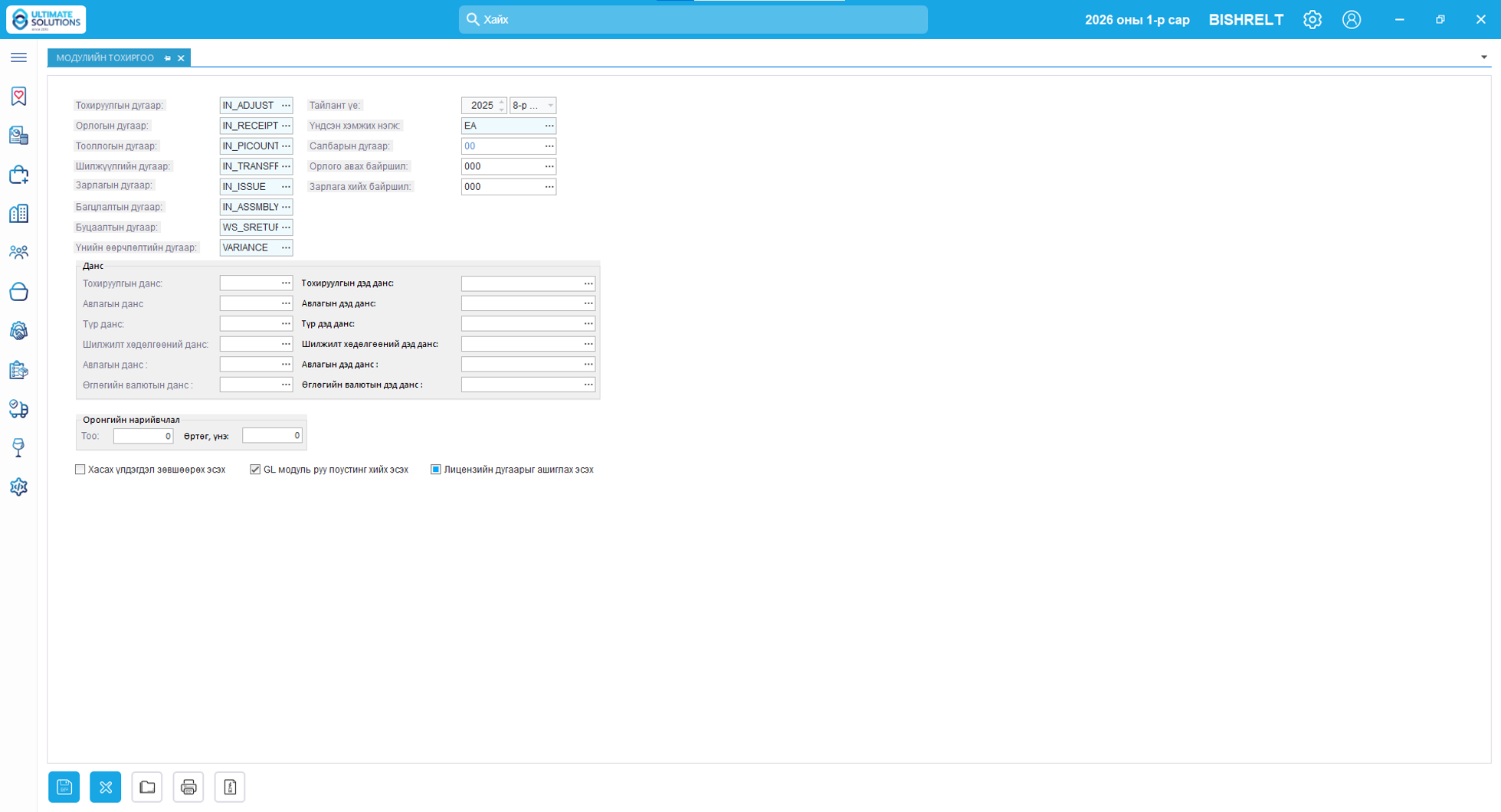The image size is (1501, 812).
Task: Click the print icon in bottom toolbar
Action: 188,787
